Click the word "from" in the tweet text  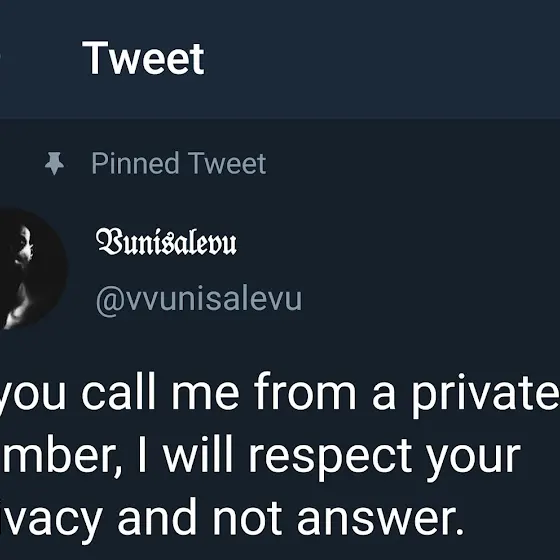[305, 390]
